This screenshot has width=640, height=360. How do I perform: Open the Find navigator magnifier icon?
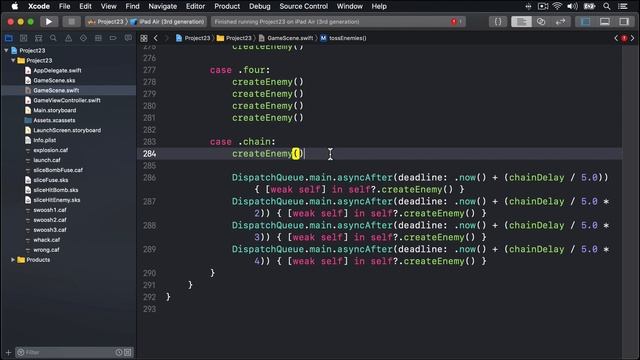pos(53,38)
